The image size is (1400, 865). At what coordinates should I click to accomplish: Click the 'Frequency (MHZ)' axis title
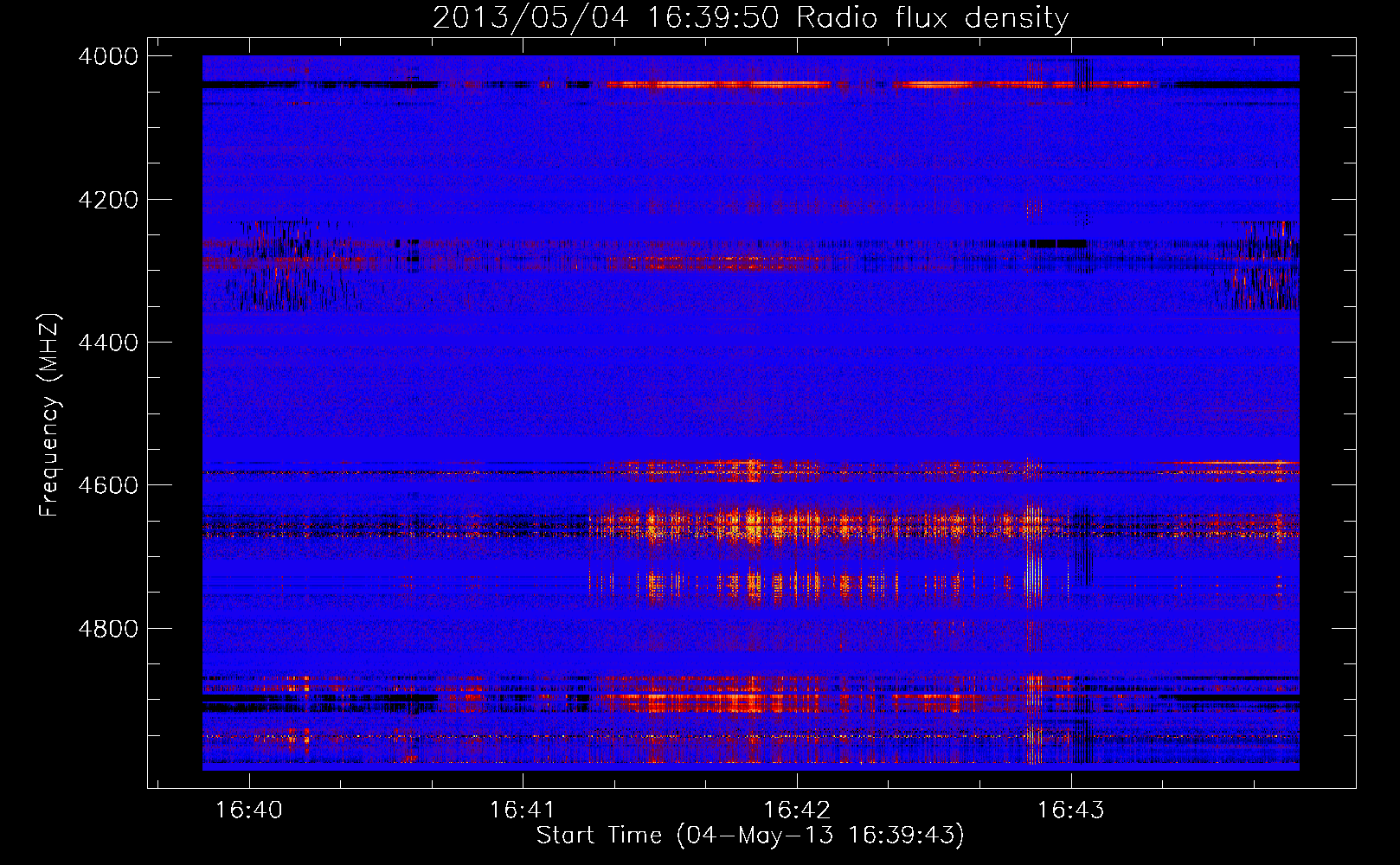[x=50, y=415]
